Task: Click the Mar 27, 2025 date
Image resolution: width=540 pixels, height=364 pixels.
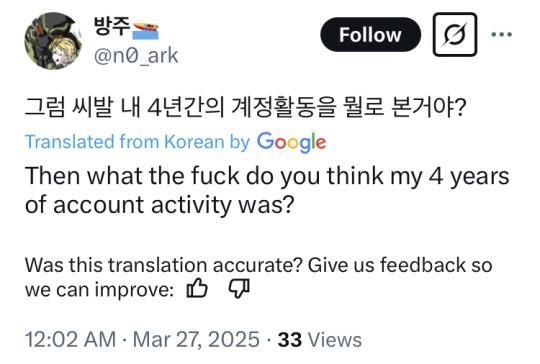Action: (196, 340)
